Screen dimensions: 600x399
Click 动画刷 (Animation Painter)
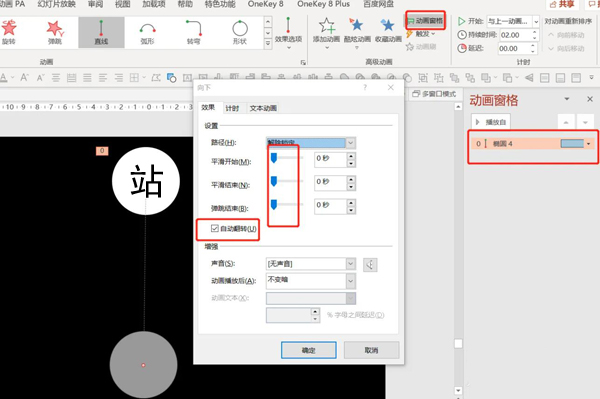click(x=421, y=47)
